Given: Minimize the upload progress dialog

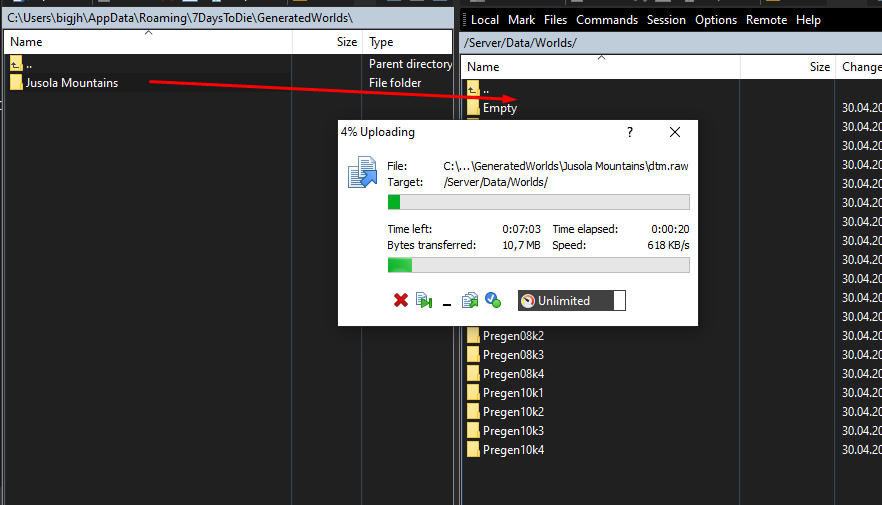Looking at the screenshot, I should 447,301.
